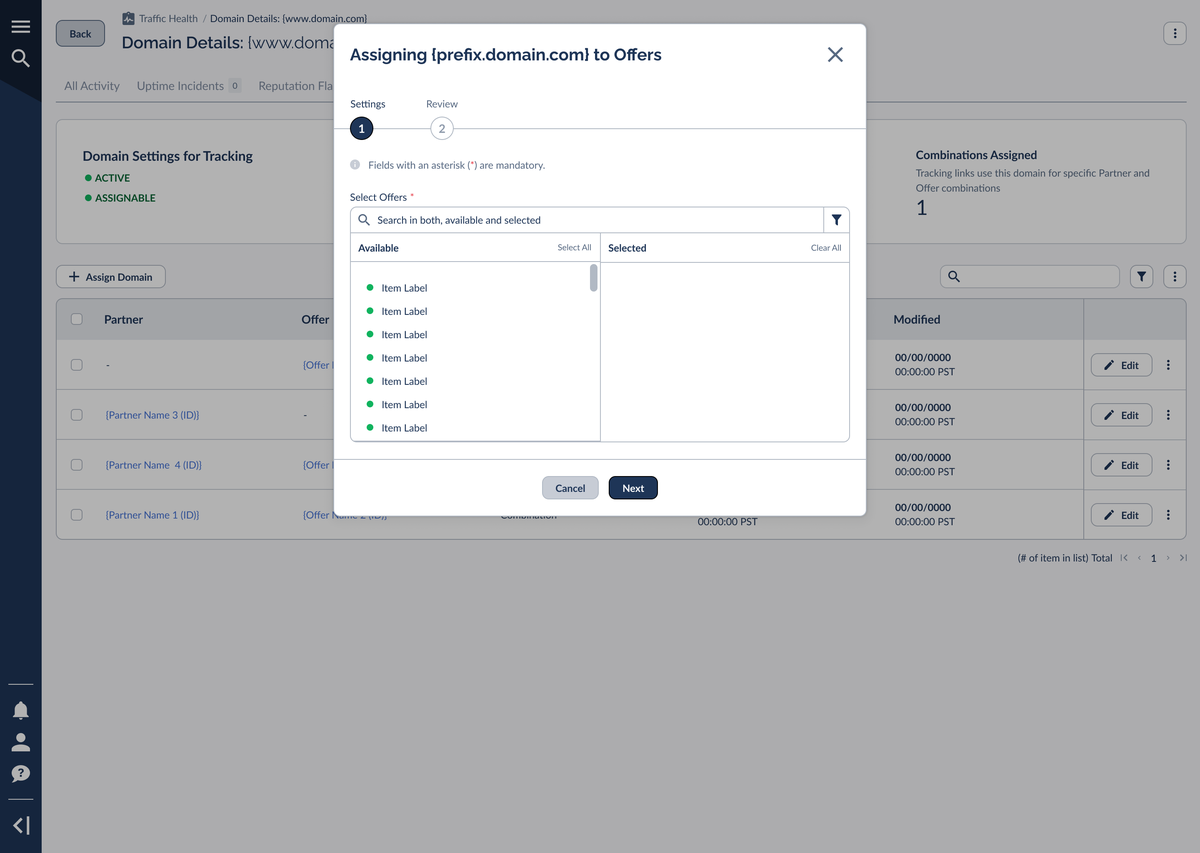This screenshot has width=1200, height=853.
Task: Edit the Partner Name 4 row
Action: coord(1121,465)
